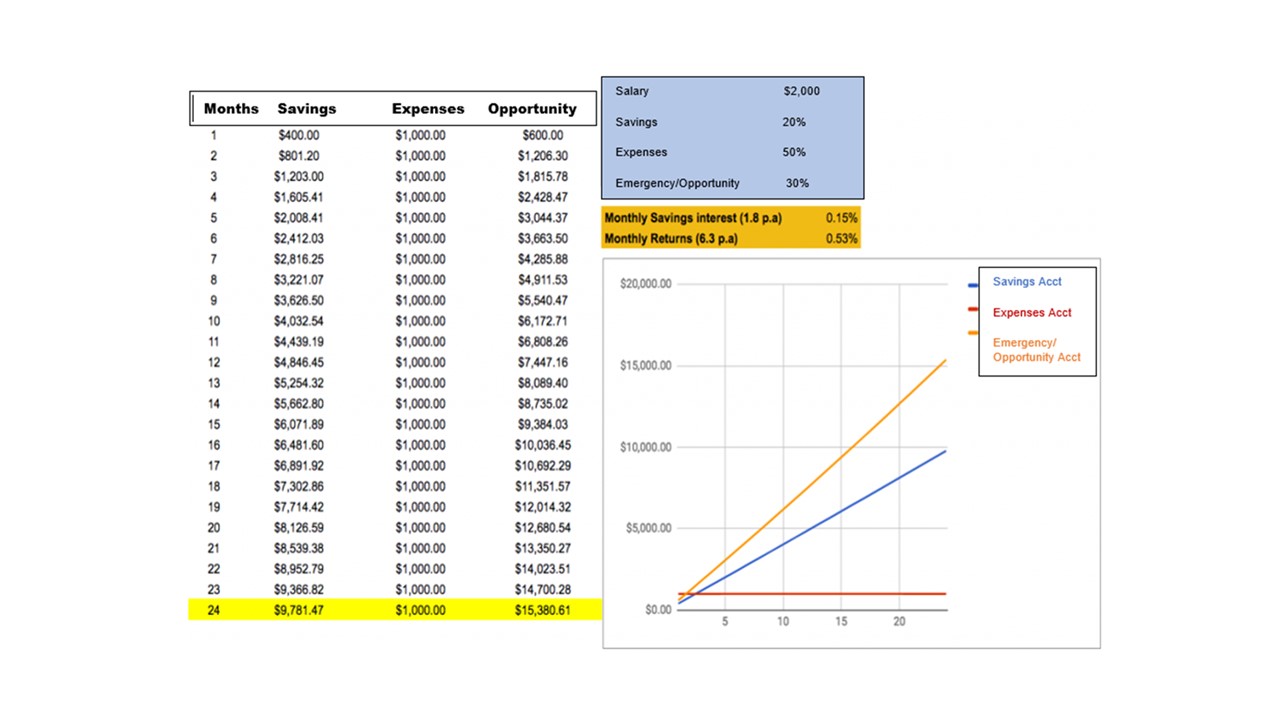Click the red Expenses Acct legend marker
Screen dimensions: 1280x720
point(974,309)
